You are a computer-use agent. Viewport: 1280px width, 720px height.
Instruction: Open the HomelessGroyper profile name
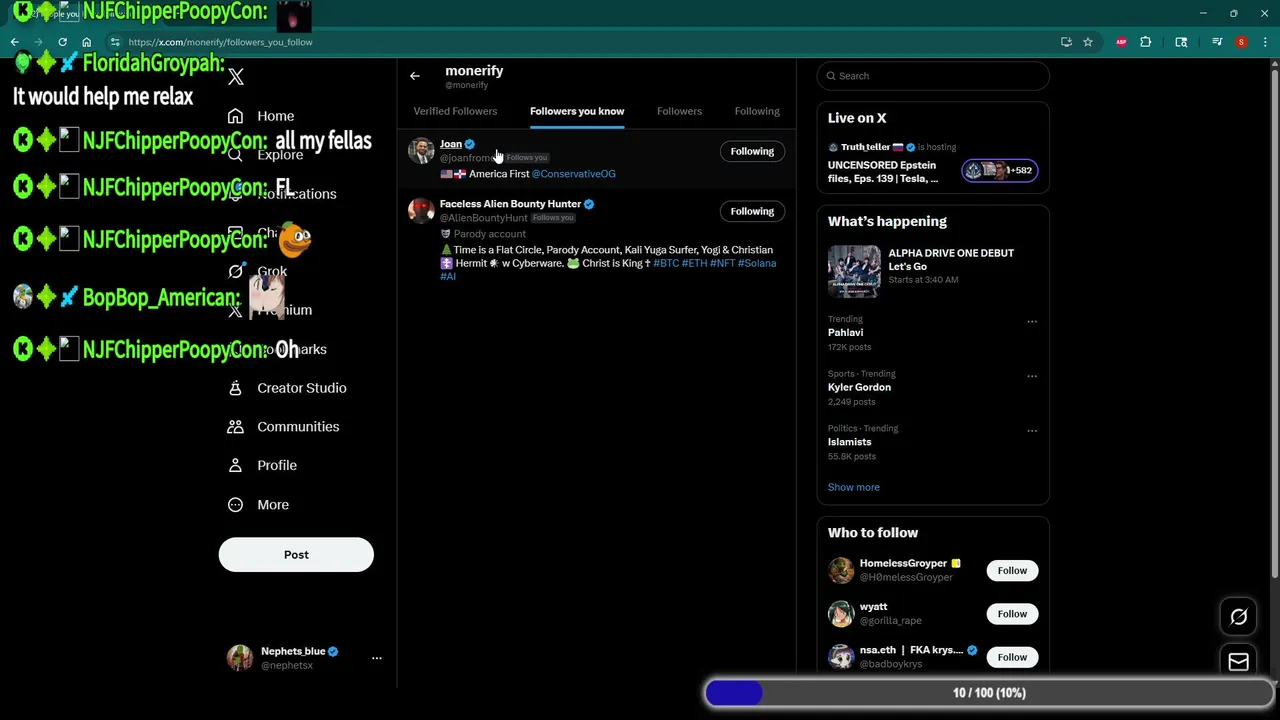click(903, 563)
